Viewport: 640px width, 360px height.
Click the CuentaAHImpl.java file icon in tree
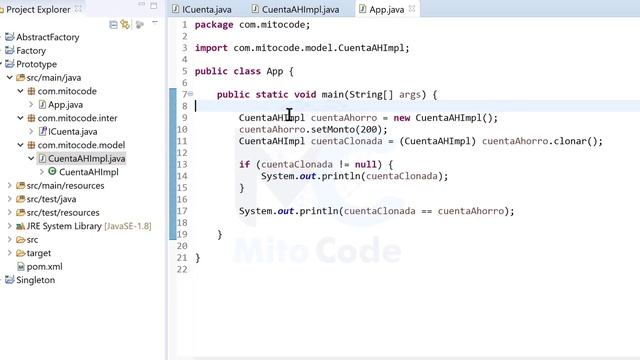pyautogui.click(x=42, y=158)
